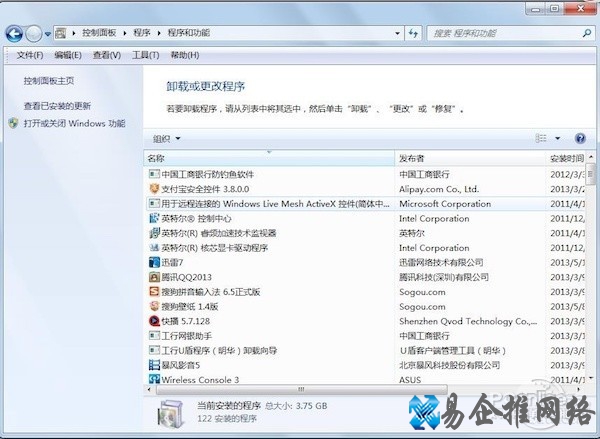
Task: Click the search magnifier icon
Action: point(587,34)
